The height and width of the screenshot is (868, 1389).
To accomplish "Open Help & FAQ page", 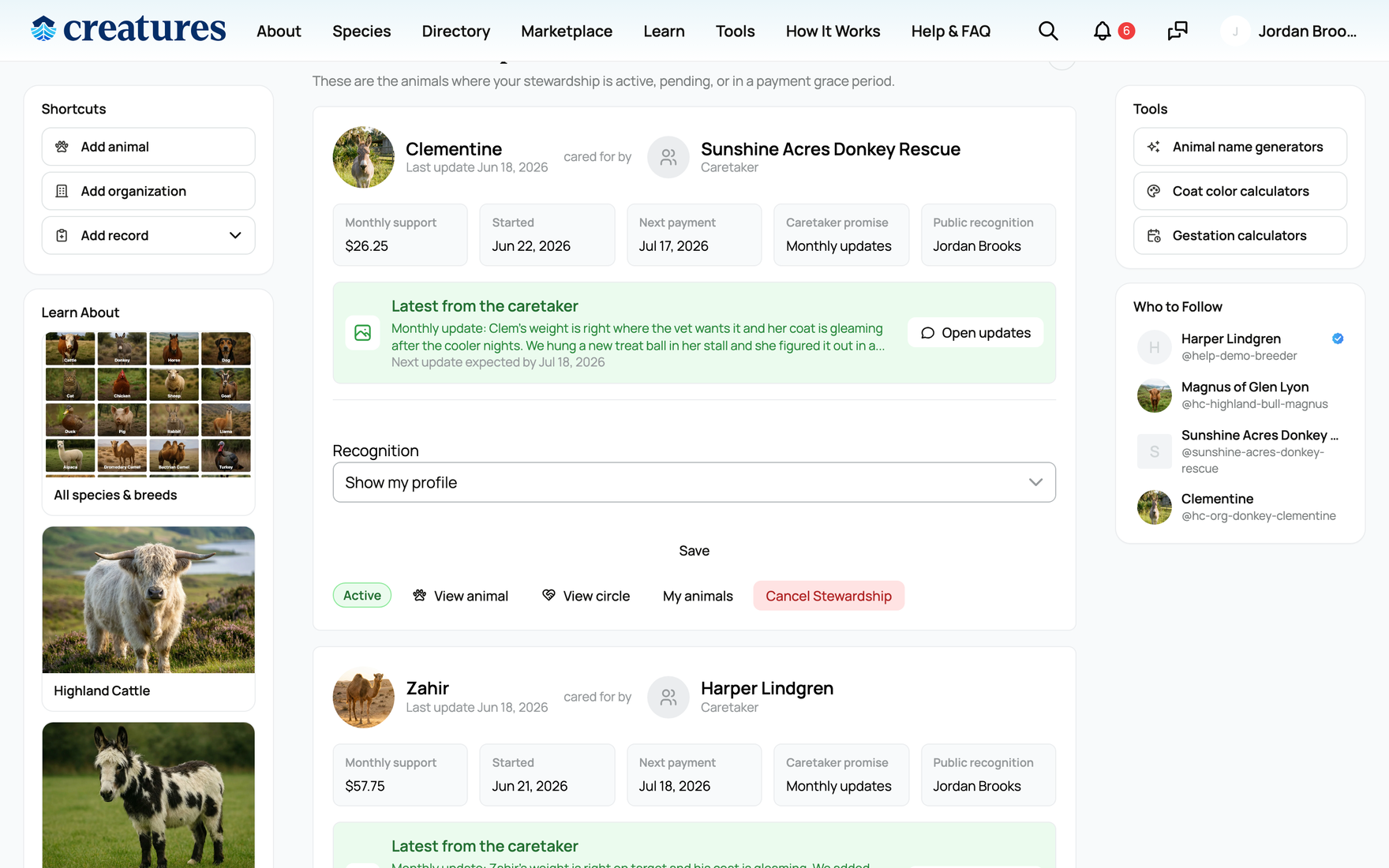I will point(951,31).
